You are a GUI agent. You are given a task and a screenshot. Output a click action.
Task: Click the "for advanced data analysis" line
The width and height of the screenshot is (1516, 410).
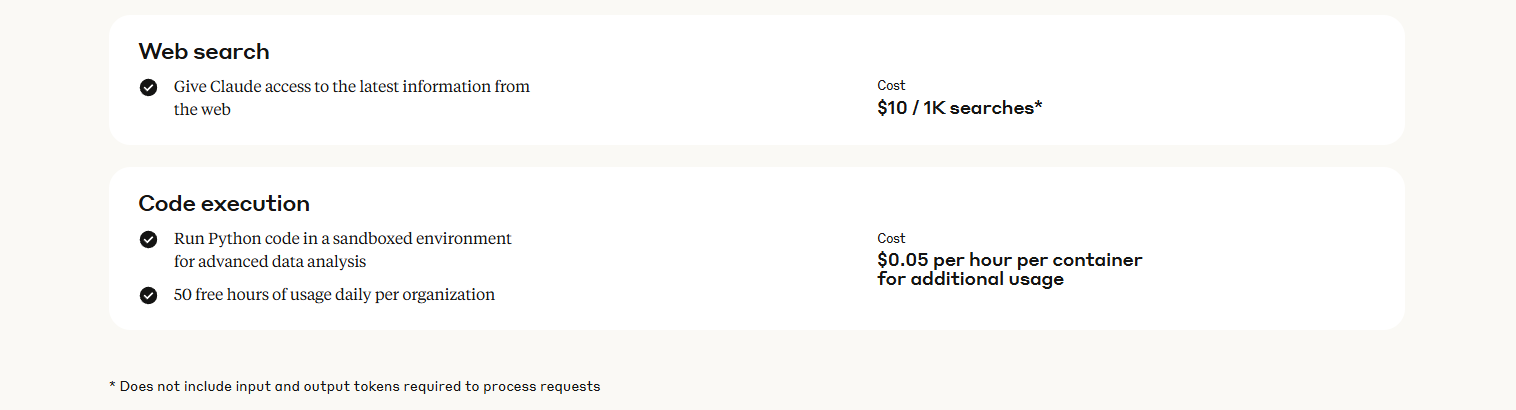[x=270, y=261]
